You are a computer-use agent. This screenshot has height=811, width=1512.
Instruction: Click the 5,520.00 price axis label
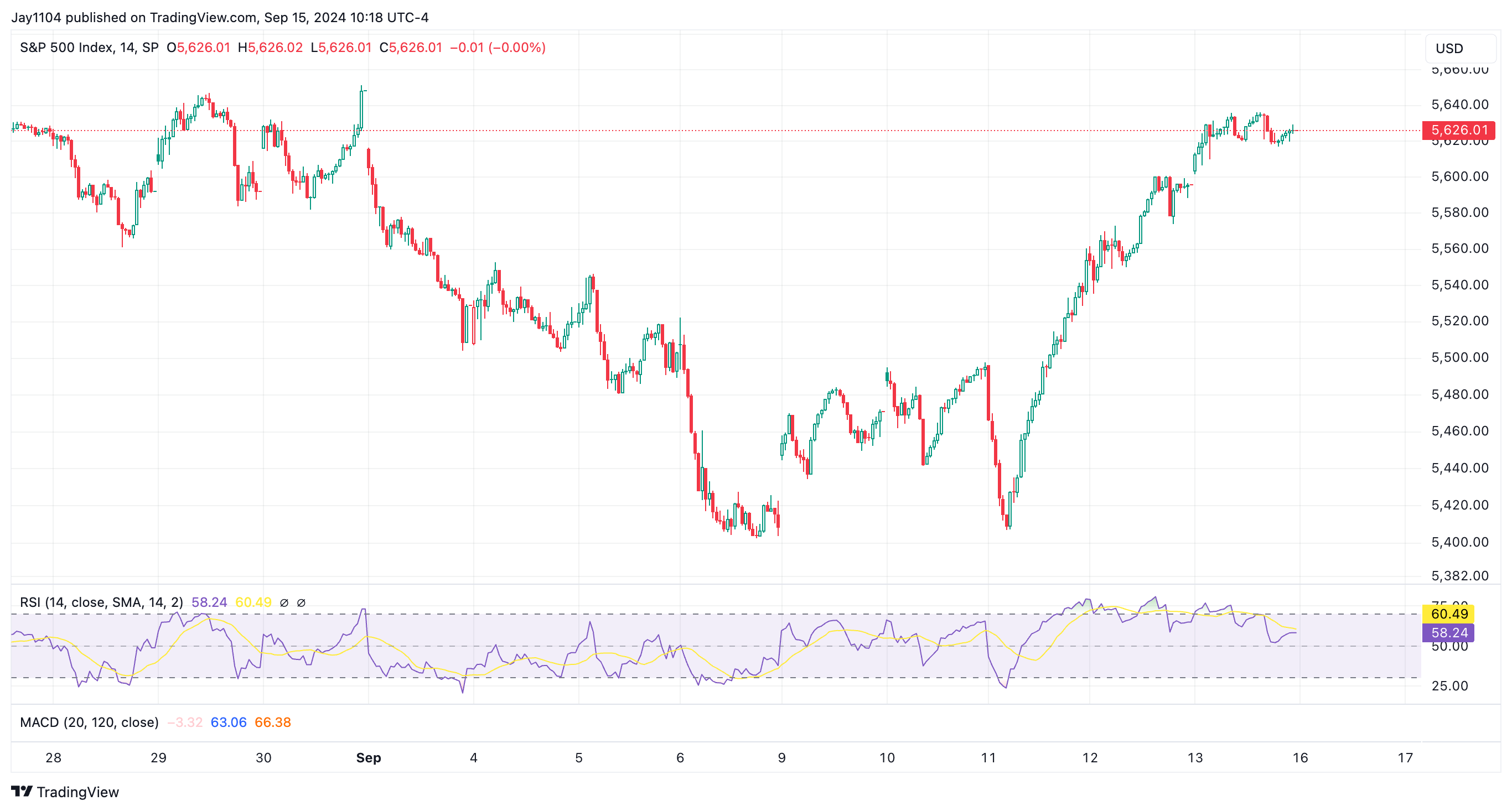(1460, 321)
